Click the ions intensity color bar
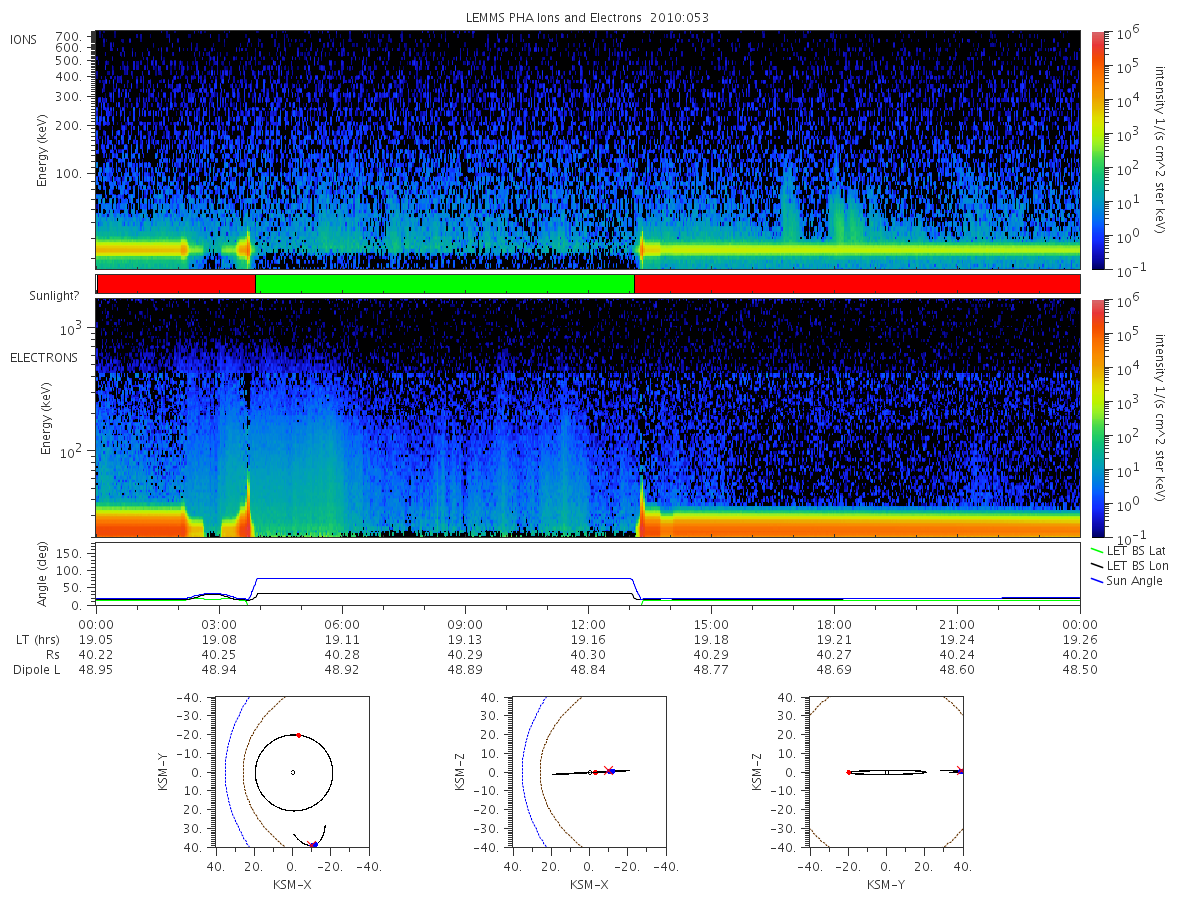 click(1097, 150)
